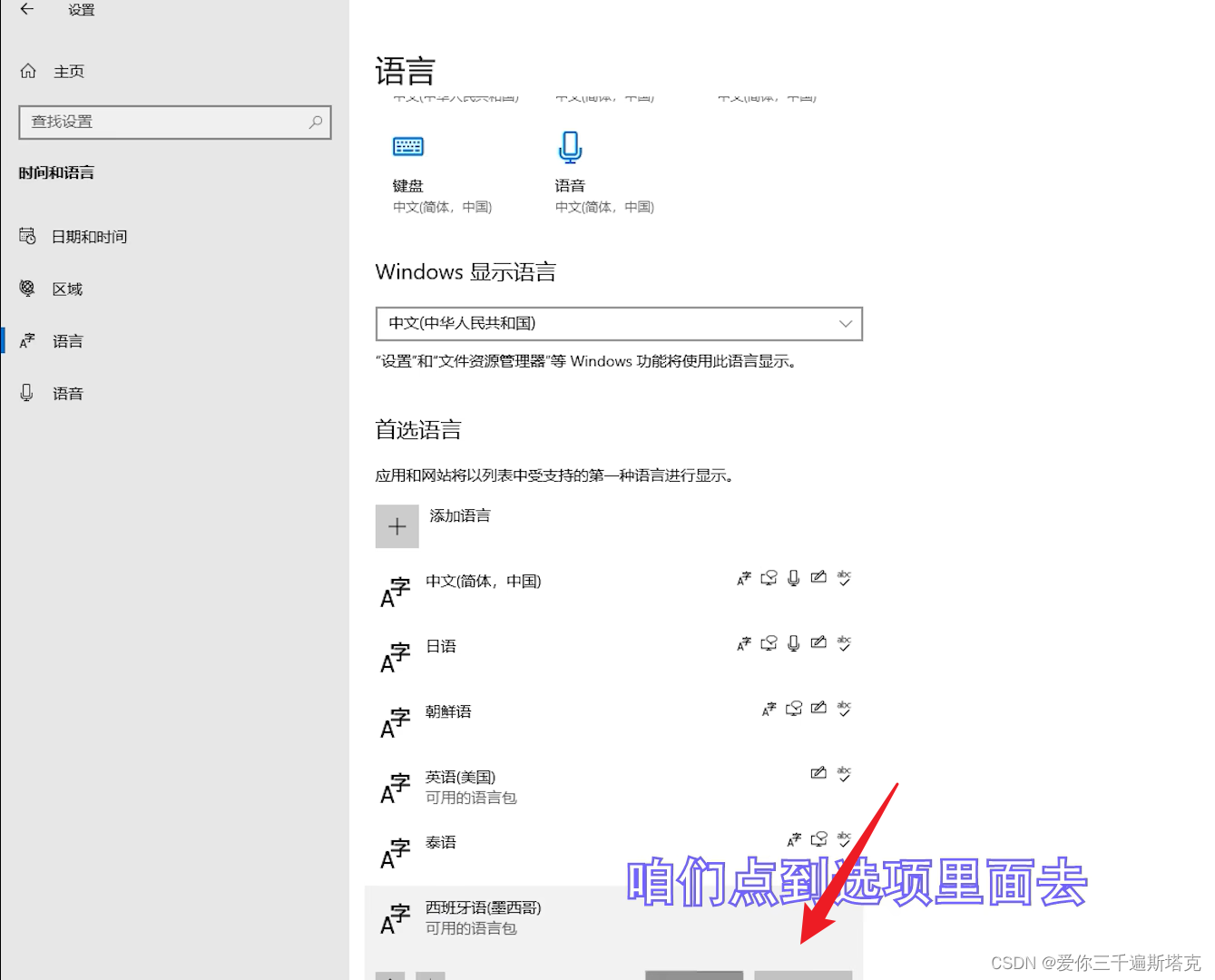Select the 泰语 language row
Screen dimensions: 1215x980
[x=613, y=852]
